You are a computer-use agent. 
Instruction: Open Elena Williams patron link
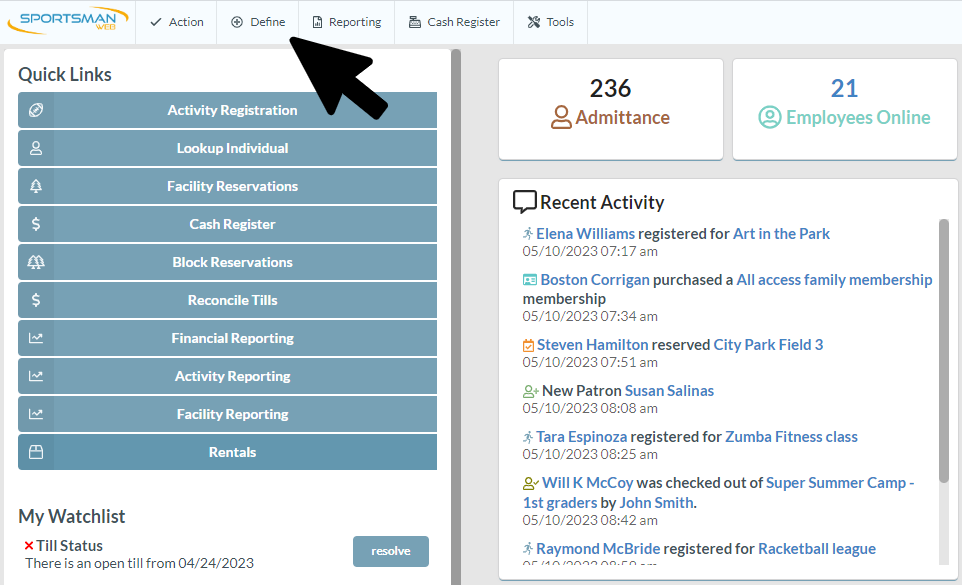point(585,234)
